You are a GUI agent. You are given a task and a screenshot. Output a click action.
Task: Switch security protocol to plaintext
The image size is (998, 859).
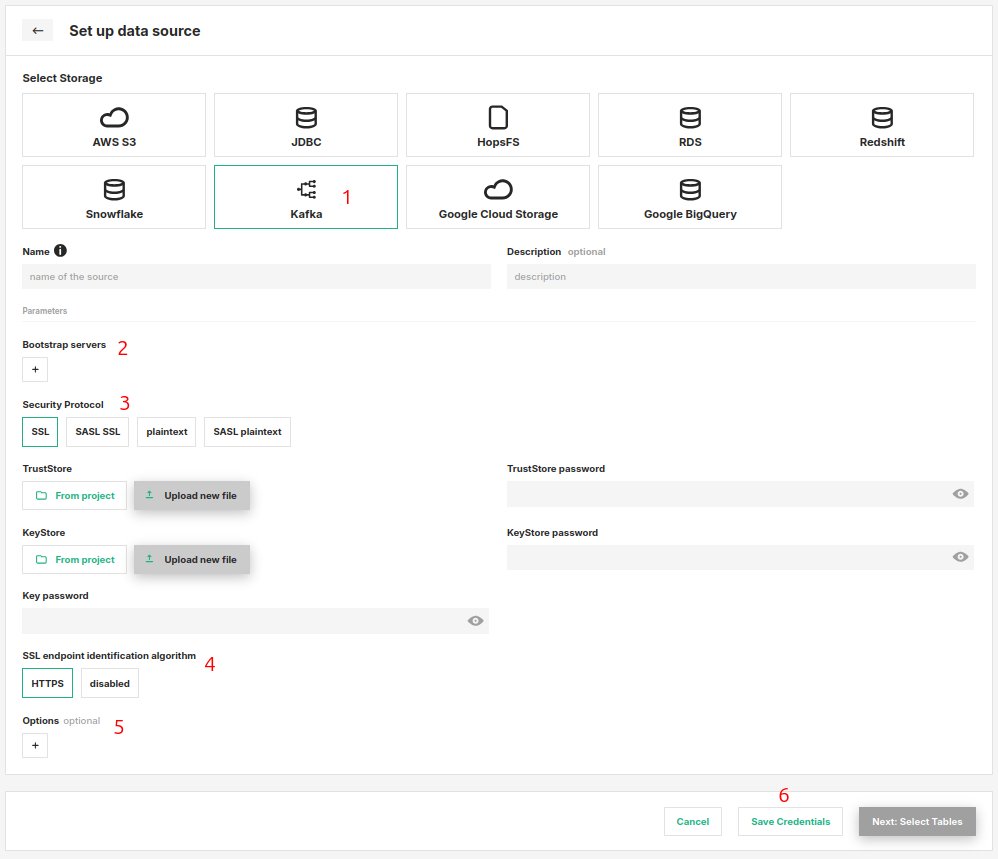tap(166, 432)
